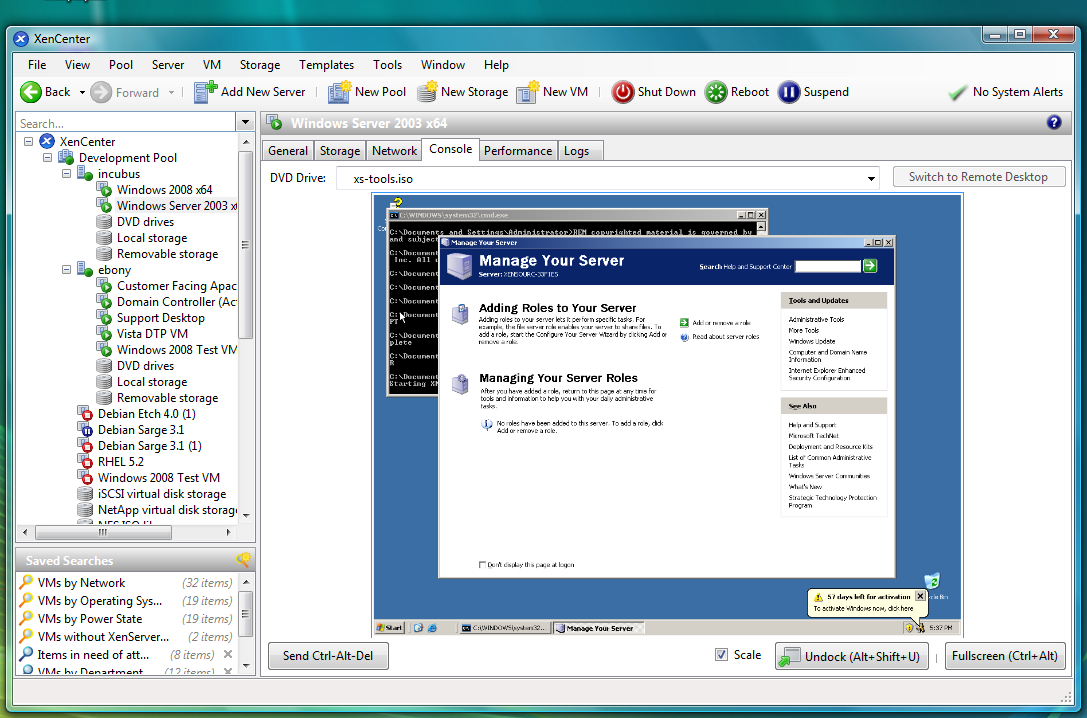Check 'Don't display this page at logon'
This screenshot has width=1087, height=718.
point(483,565)
